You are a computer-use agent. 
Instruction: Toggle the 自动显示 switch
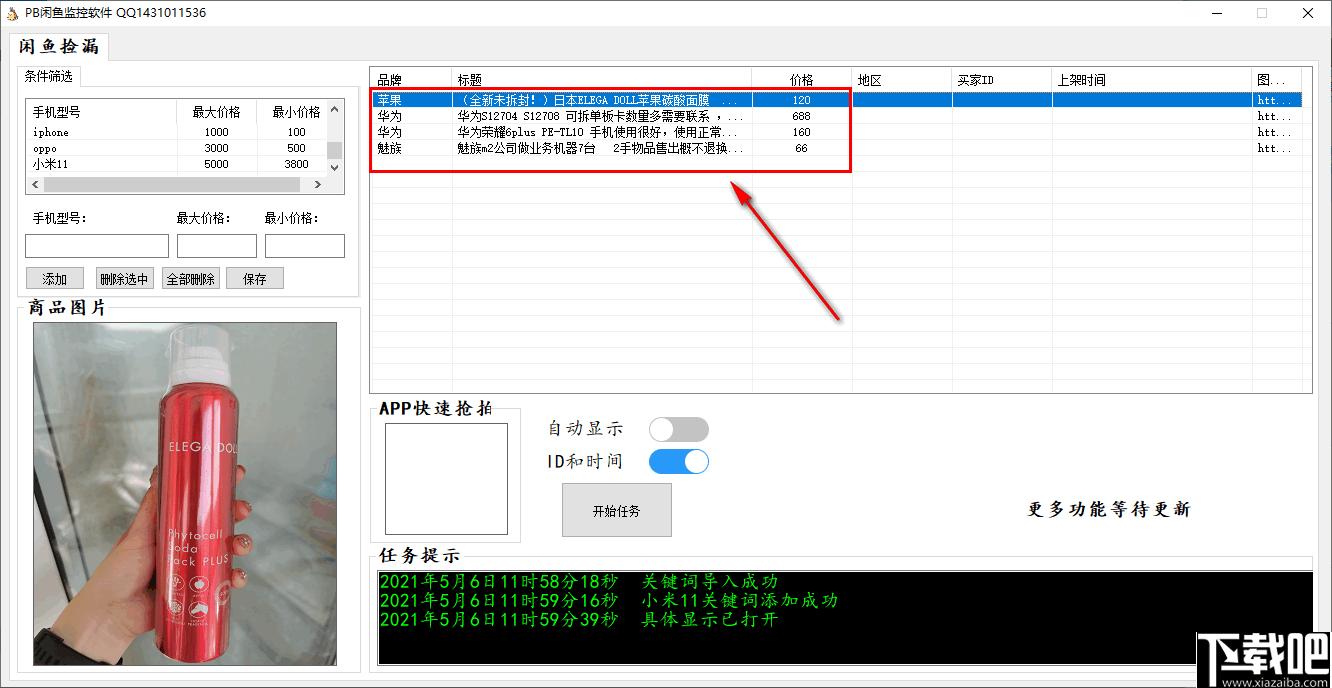(x=679, y=429)
